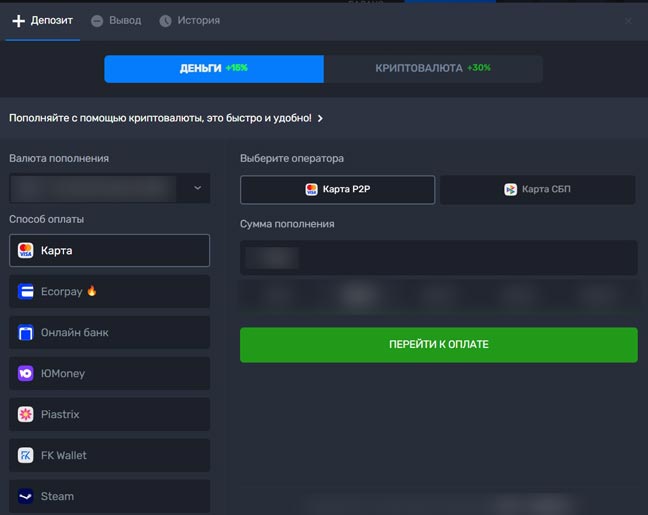Expand the crypto deposit promo chevron

click(x=320, y=118)
